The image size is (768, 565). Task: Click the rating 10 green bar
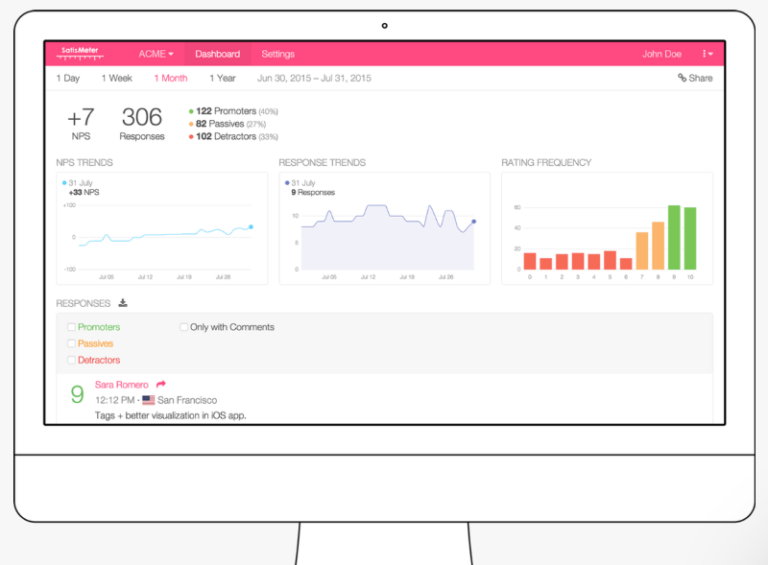tap(690, 239)
